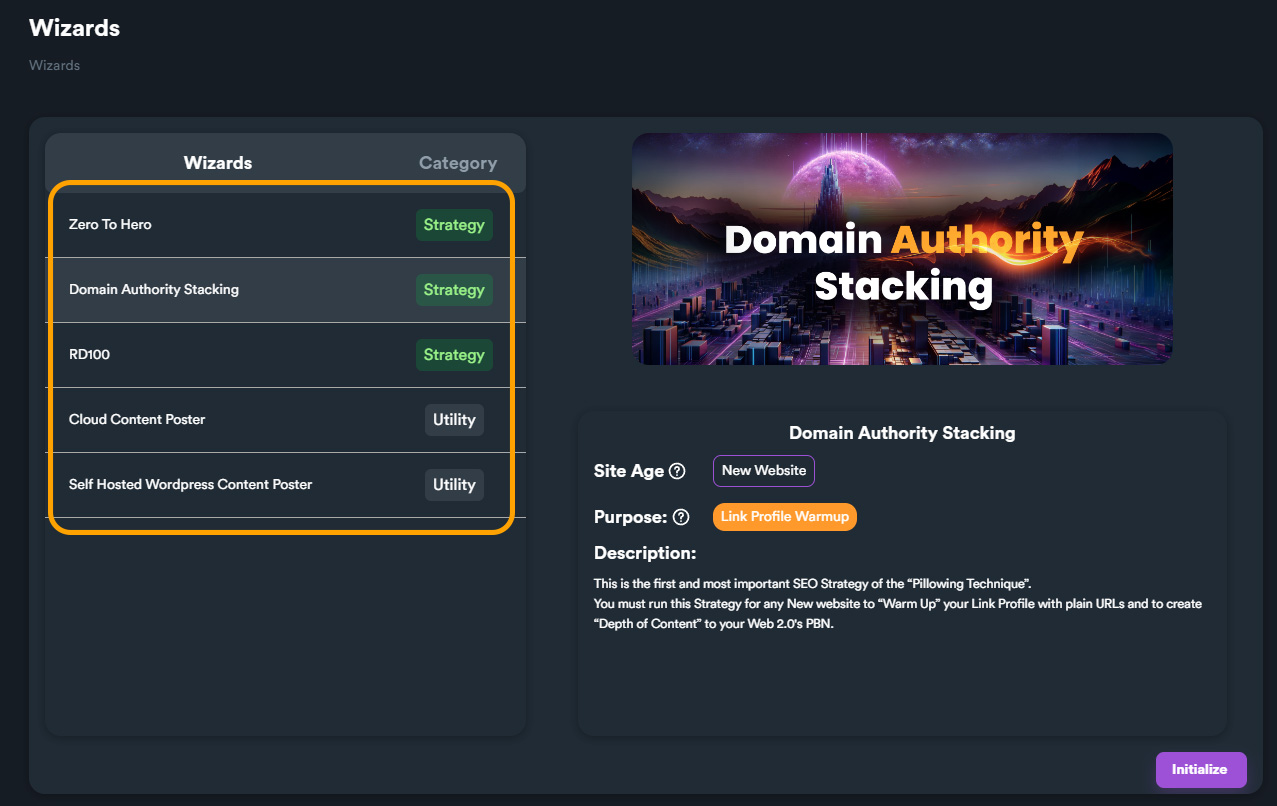Click the Link Profile Warmup purpose tag

coord(785,517)
